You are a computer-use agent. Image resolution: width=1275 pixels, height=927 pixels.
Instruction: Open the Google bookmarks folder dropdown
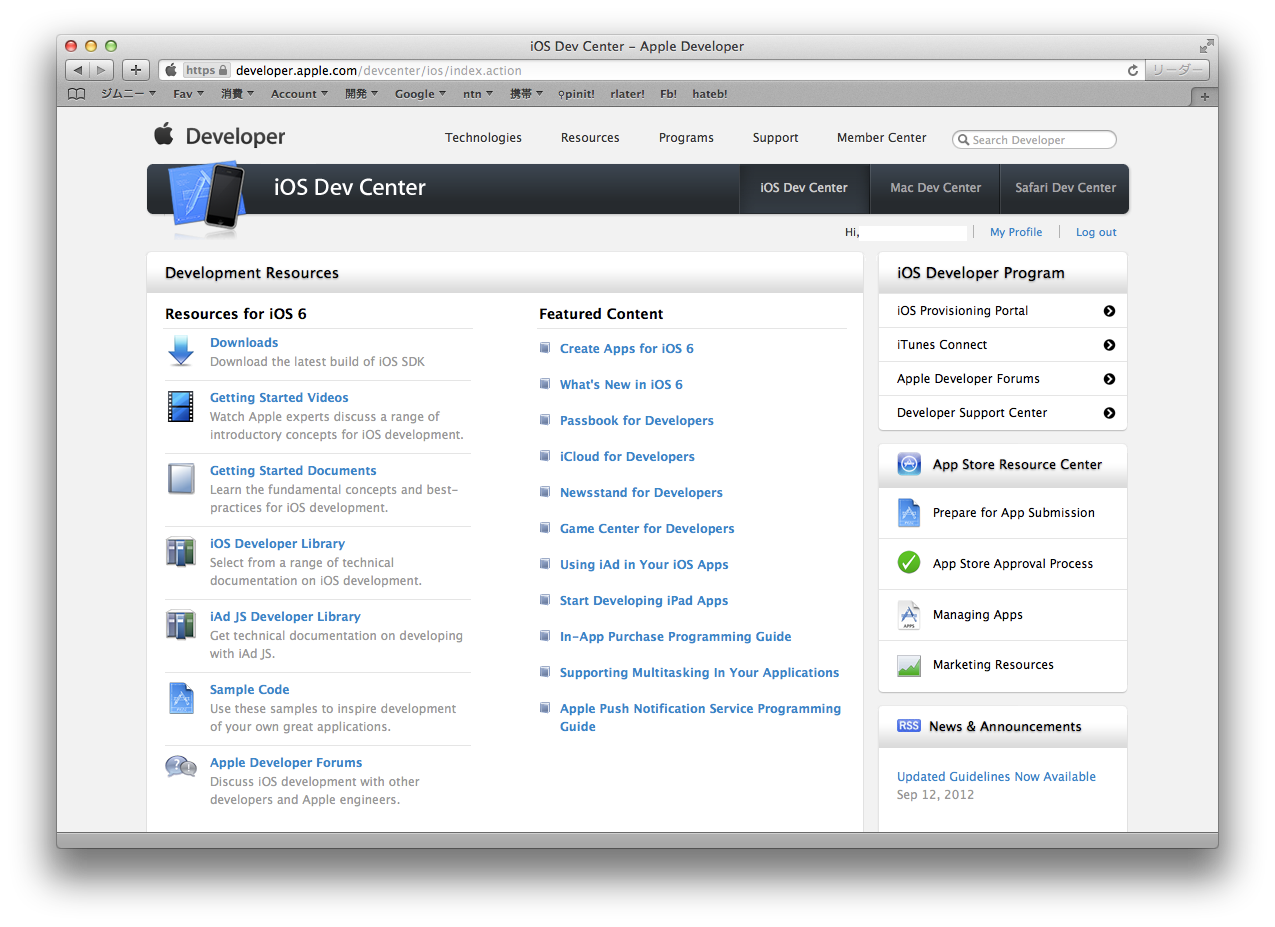[420, 94]
